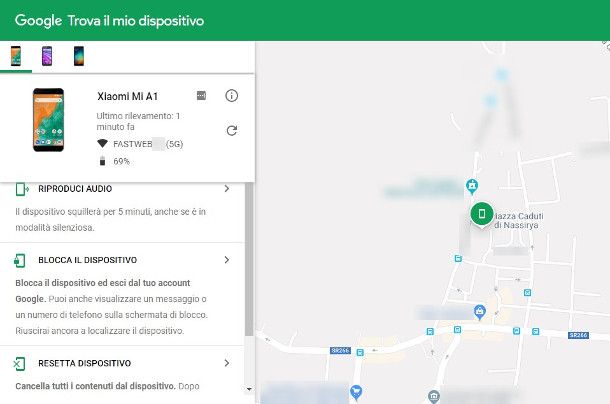The width and height of the screenshot is (610, 404).
Task: Click the Google logo in the header
Action: pyautogui.click(x=38, y=21)
